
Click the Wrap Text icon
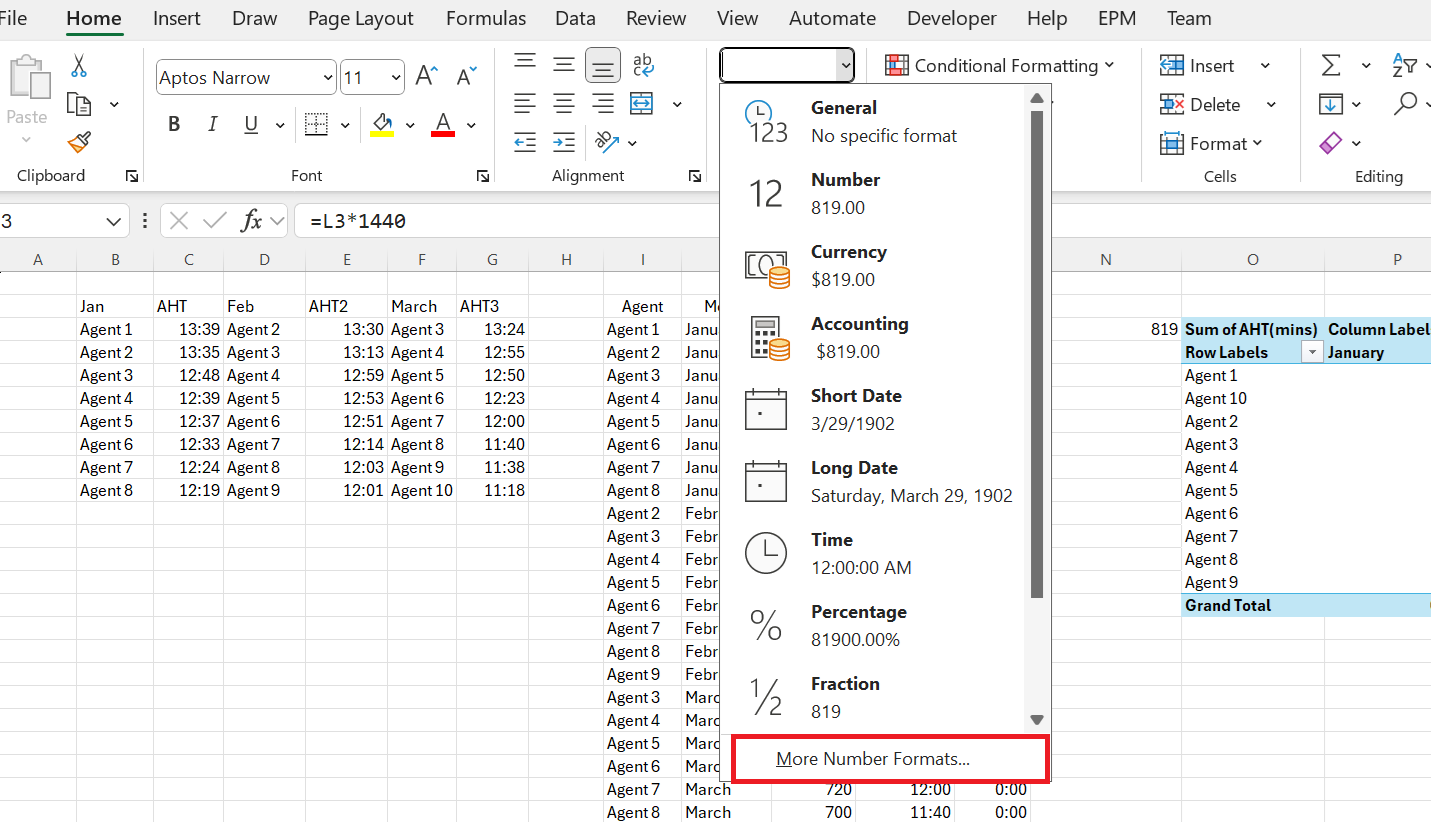643,65
